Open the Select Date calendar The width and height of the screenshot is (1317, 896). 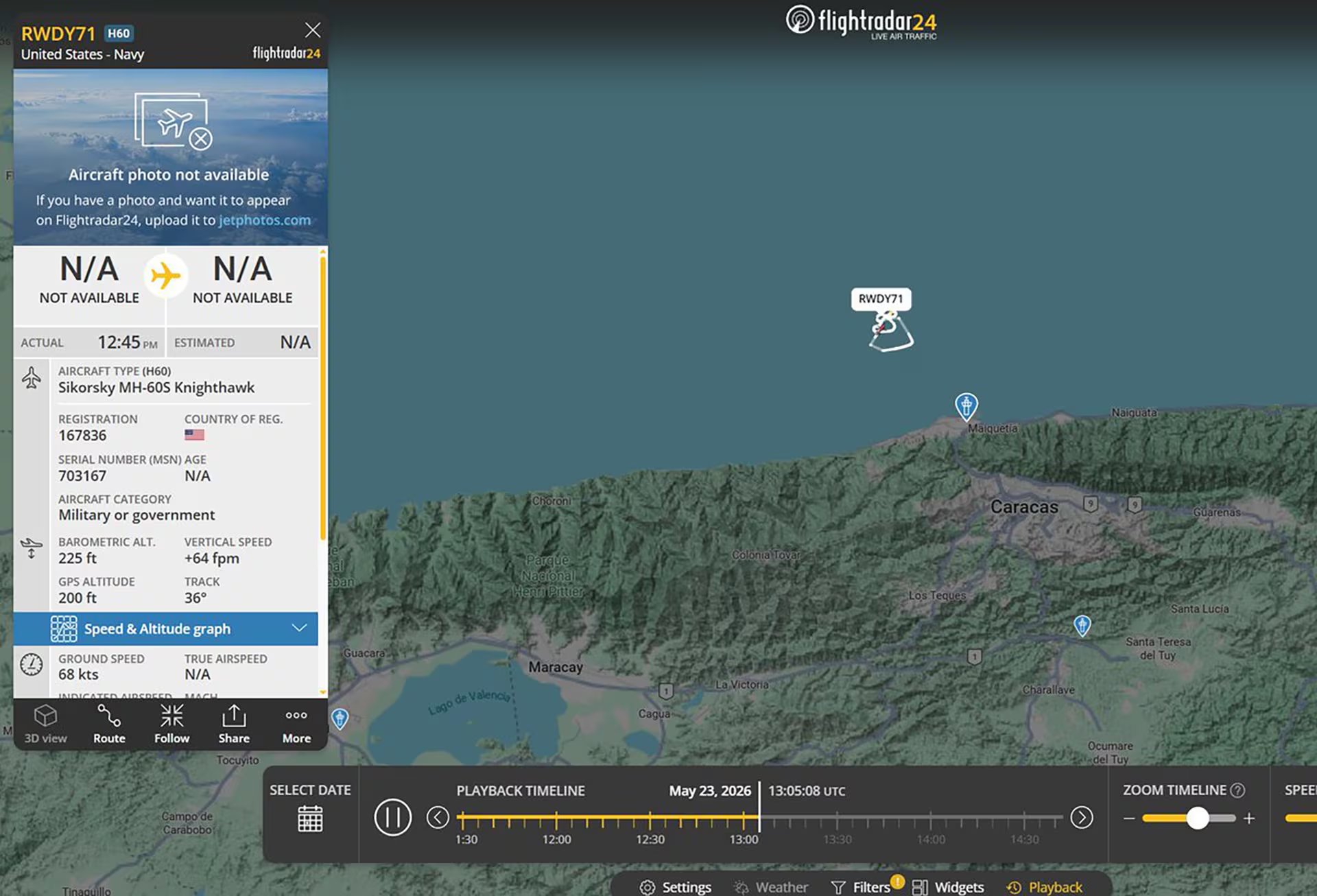pyautogui.click(x=310, y=818)
